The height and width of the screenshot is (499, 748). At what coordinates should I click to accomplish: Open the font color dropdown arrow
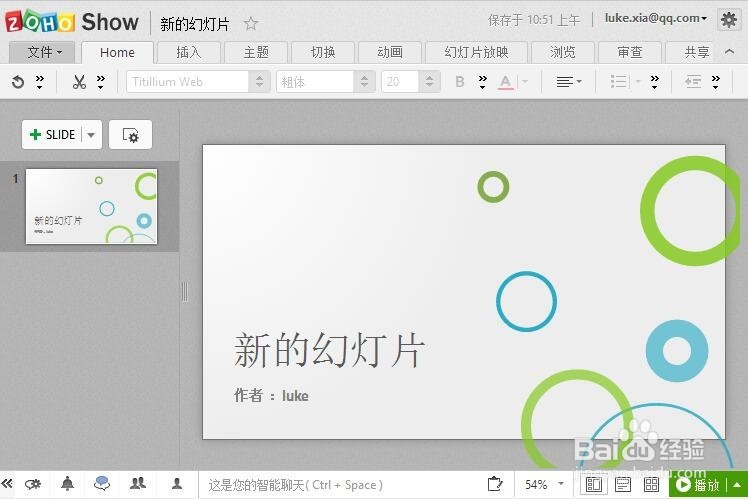pyautogui.click(x=525, y=82)
